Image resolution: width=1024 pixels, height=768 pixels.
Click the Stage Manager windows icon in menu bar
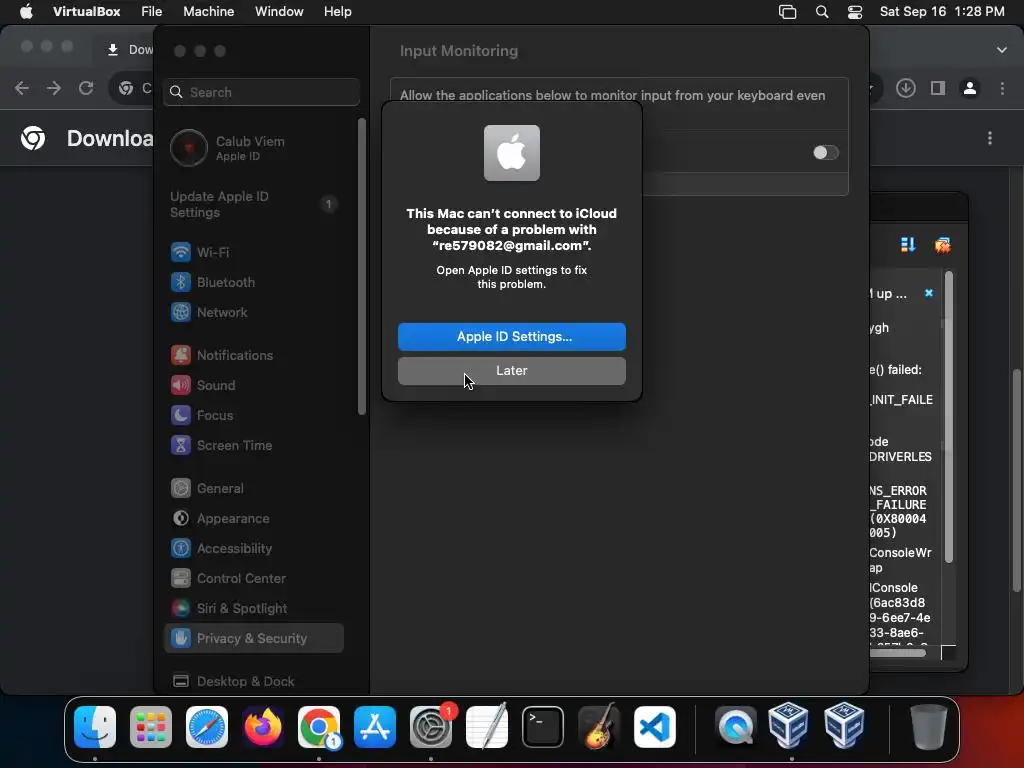(788, 12)
